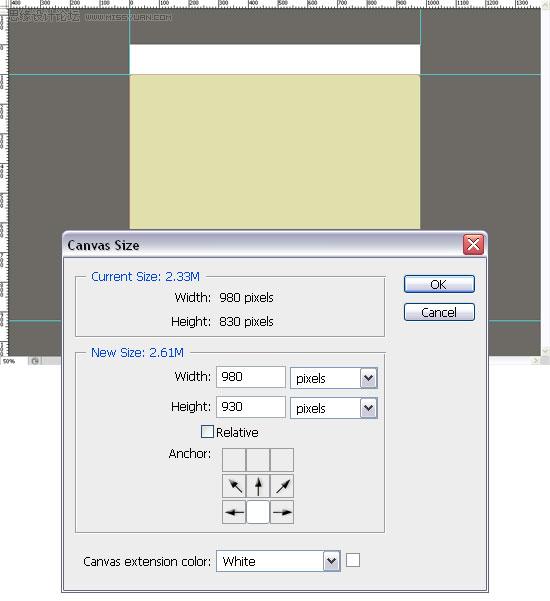Open the canvas extension color swatch
Image resolution: width=550 pixels, height=601 pixels.
pos(353,560)
